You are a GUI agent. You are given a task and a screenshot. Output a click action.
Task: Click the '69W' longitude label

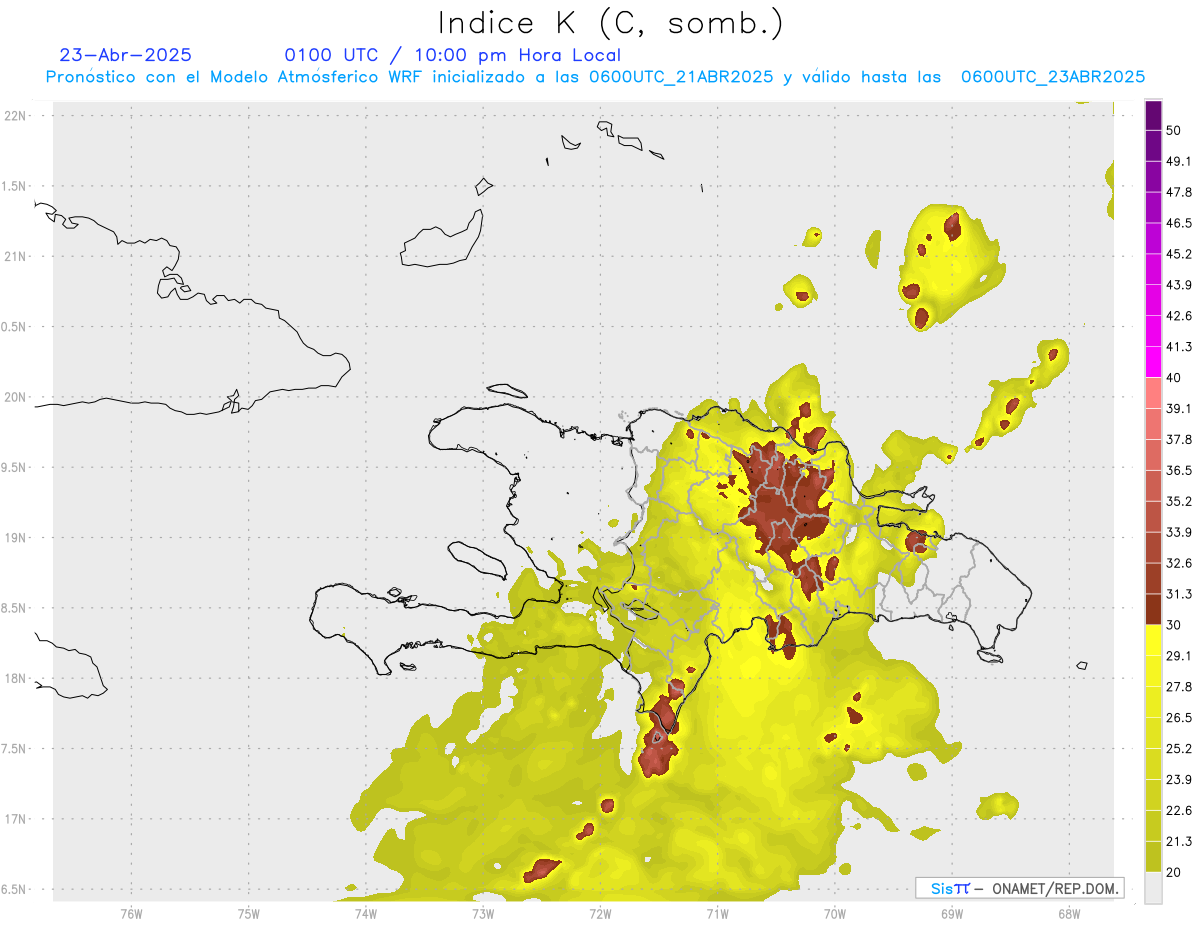coord(951,913)
